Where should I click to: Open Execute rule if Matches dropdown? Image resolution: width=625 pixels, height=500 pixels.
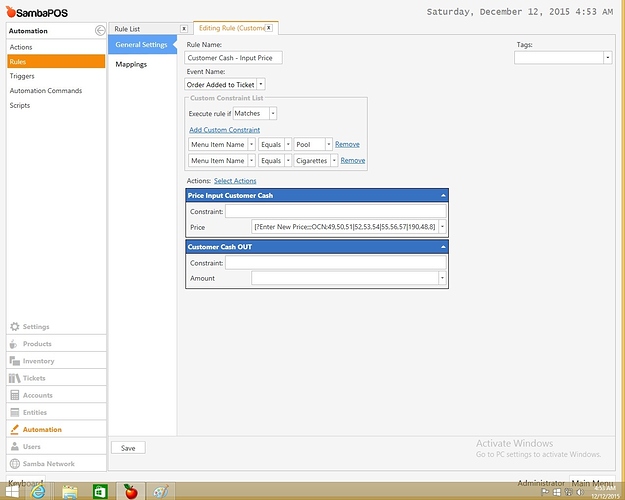[273, 114]
